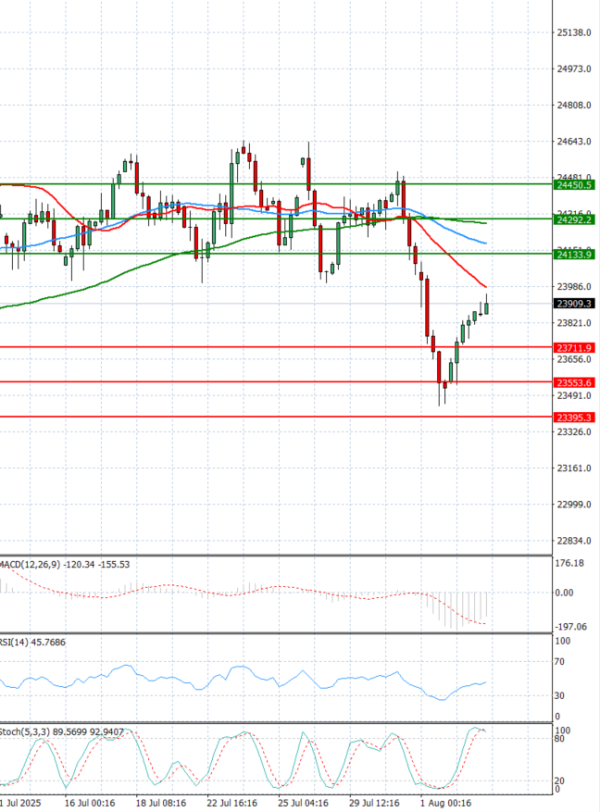
Task: Click the Stochastic scale value 20
Action: coord(559,781)
